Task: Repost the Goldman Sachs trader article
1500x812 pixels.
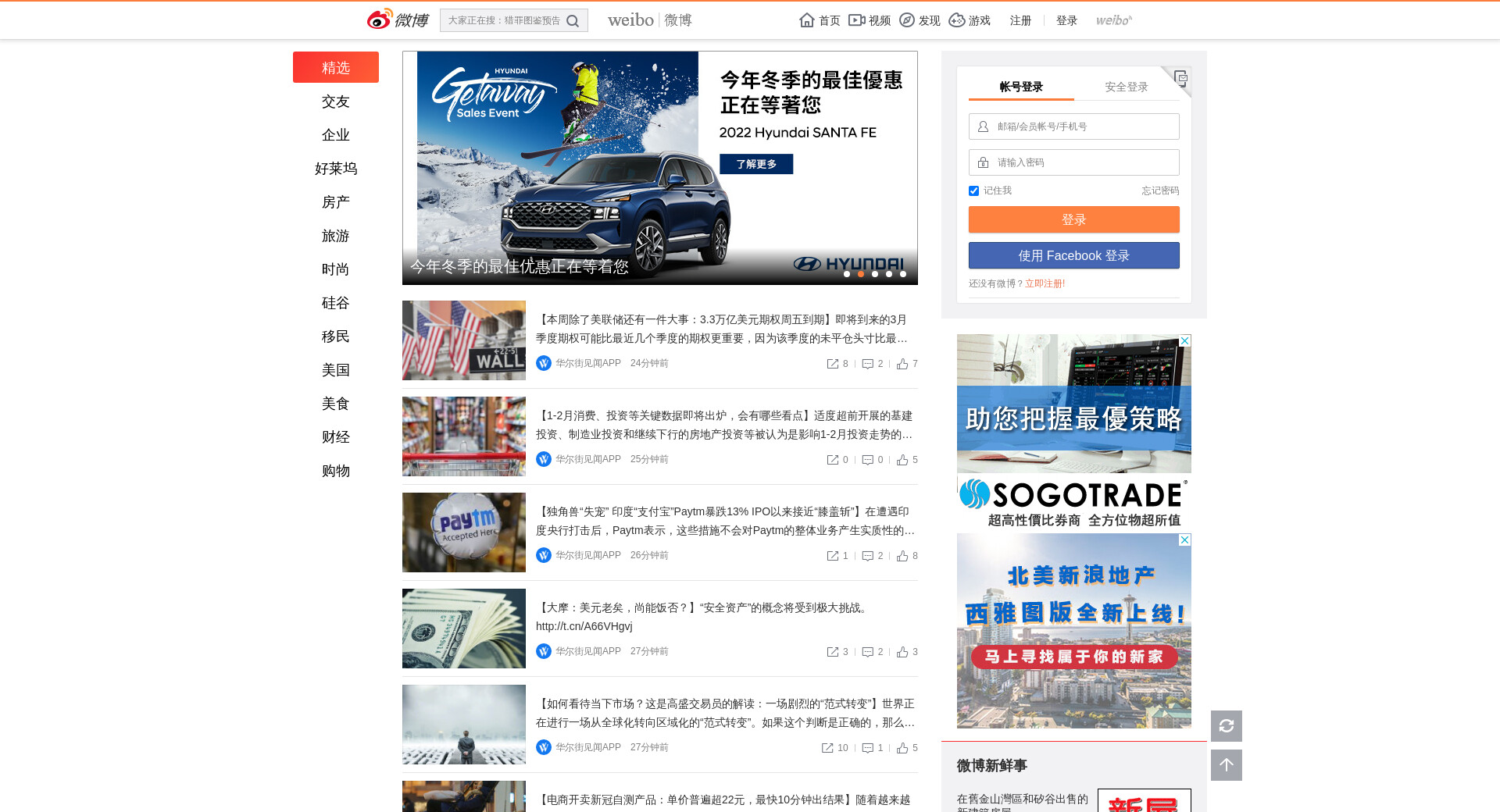Action: pyautogui.click(x=827, y=748)
